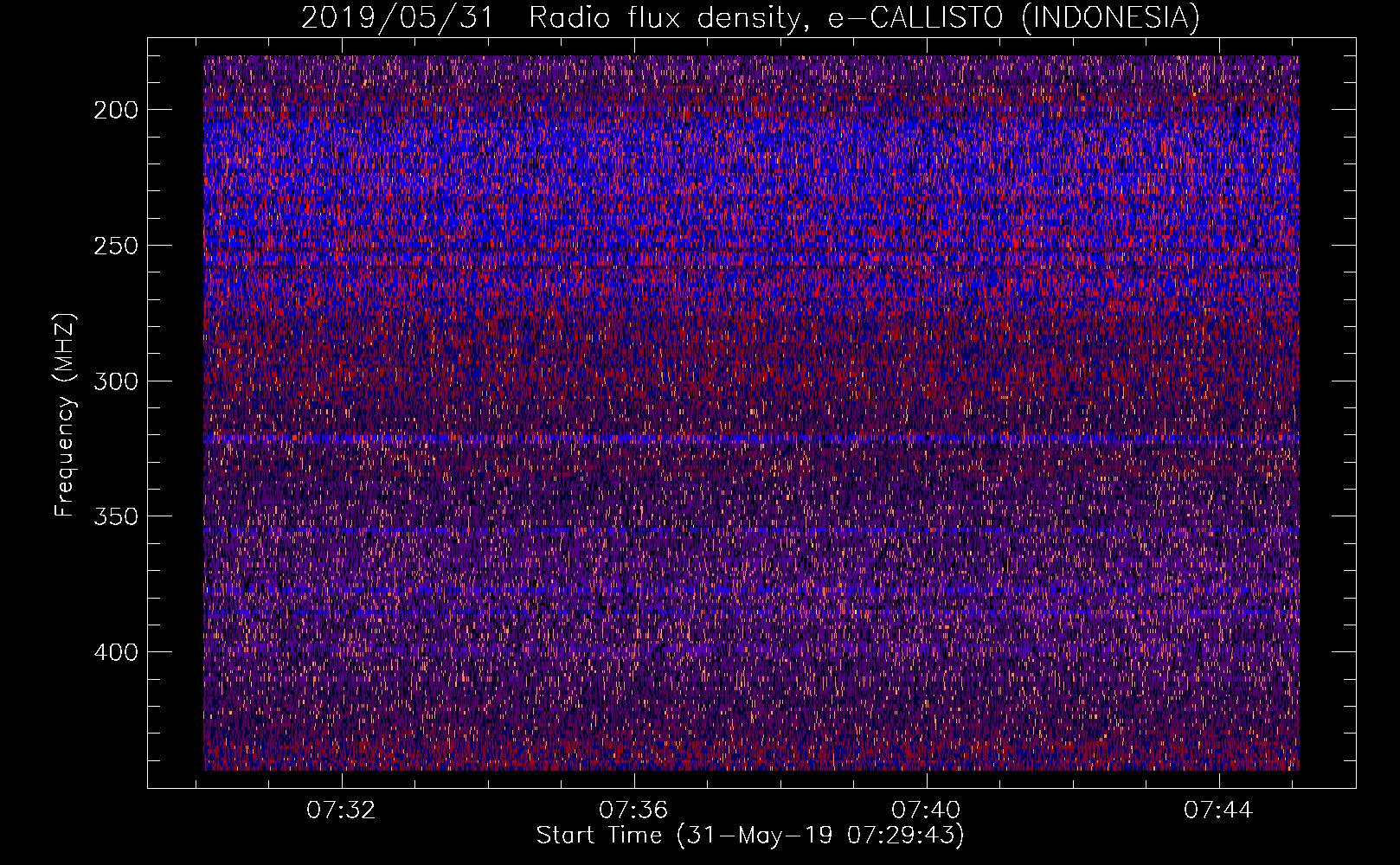Click the 'Frequency (MHZ)' axis label
The width and height of the screenshot is (1400, 865).
tap(65, 415)
